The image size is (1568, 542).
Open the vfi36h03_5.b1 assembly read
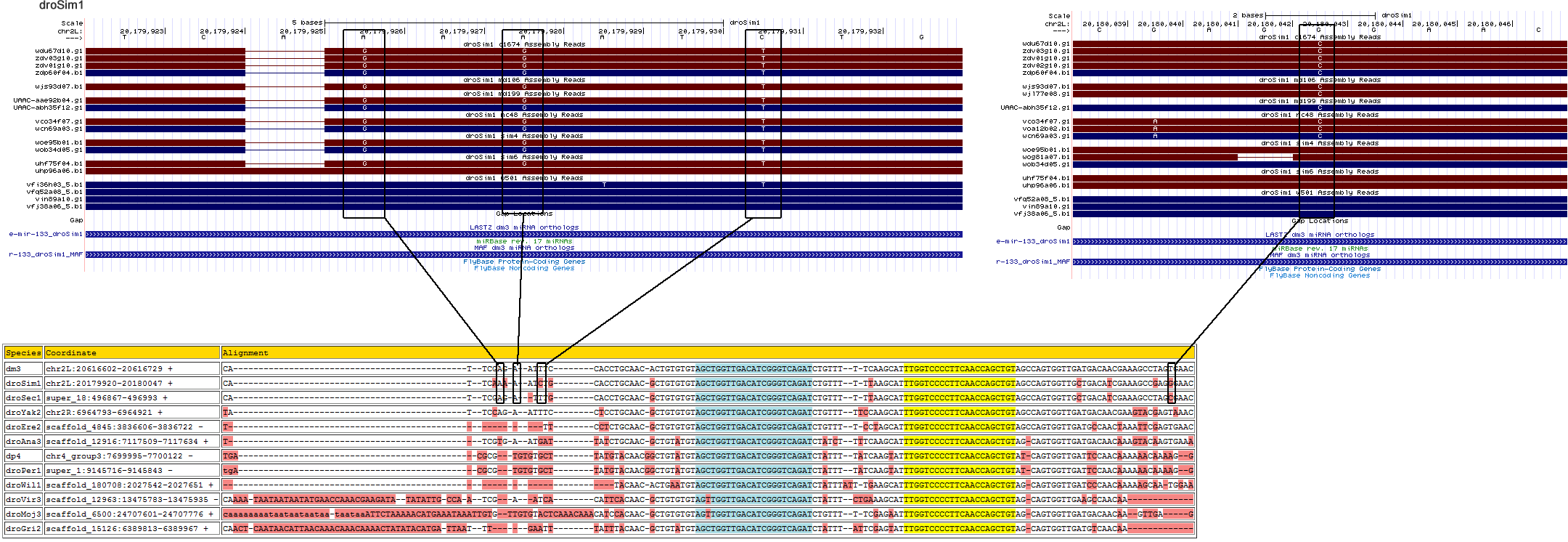coord(54,185)
